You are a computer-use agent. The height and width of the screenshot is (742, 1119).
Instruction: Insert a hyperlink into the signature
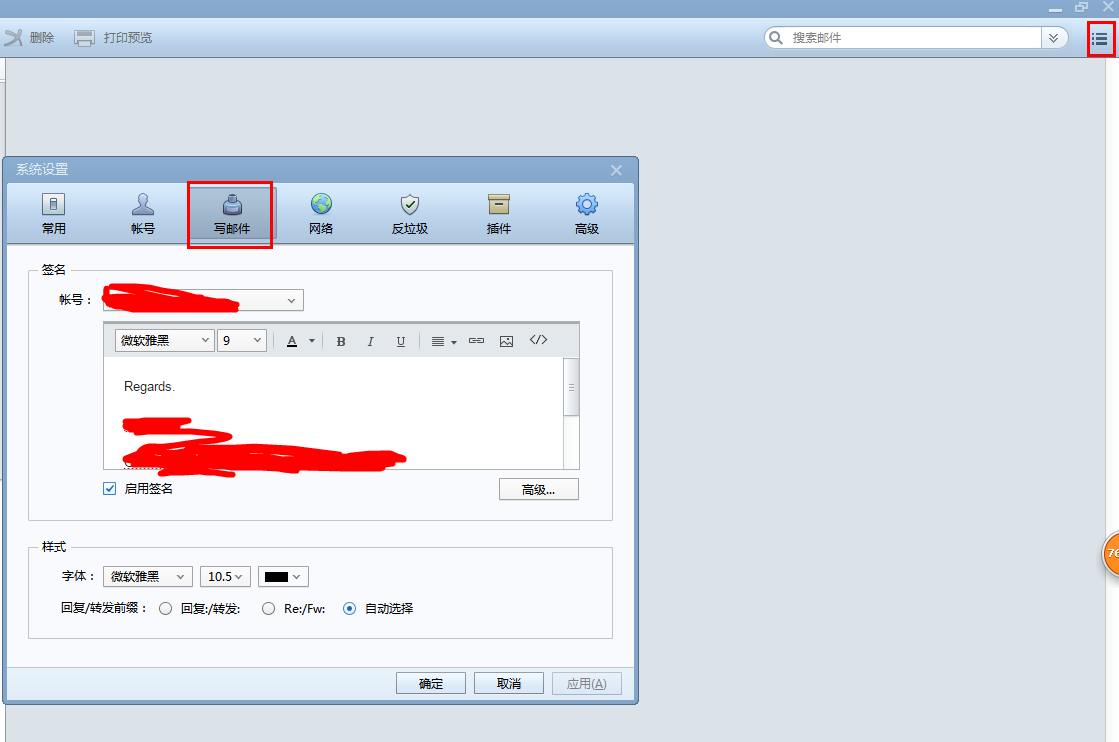click(476, 340)
